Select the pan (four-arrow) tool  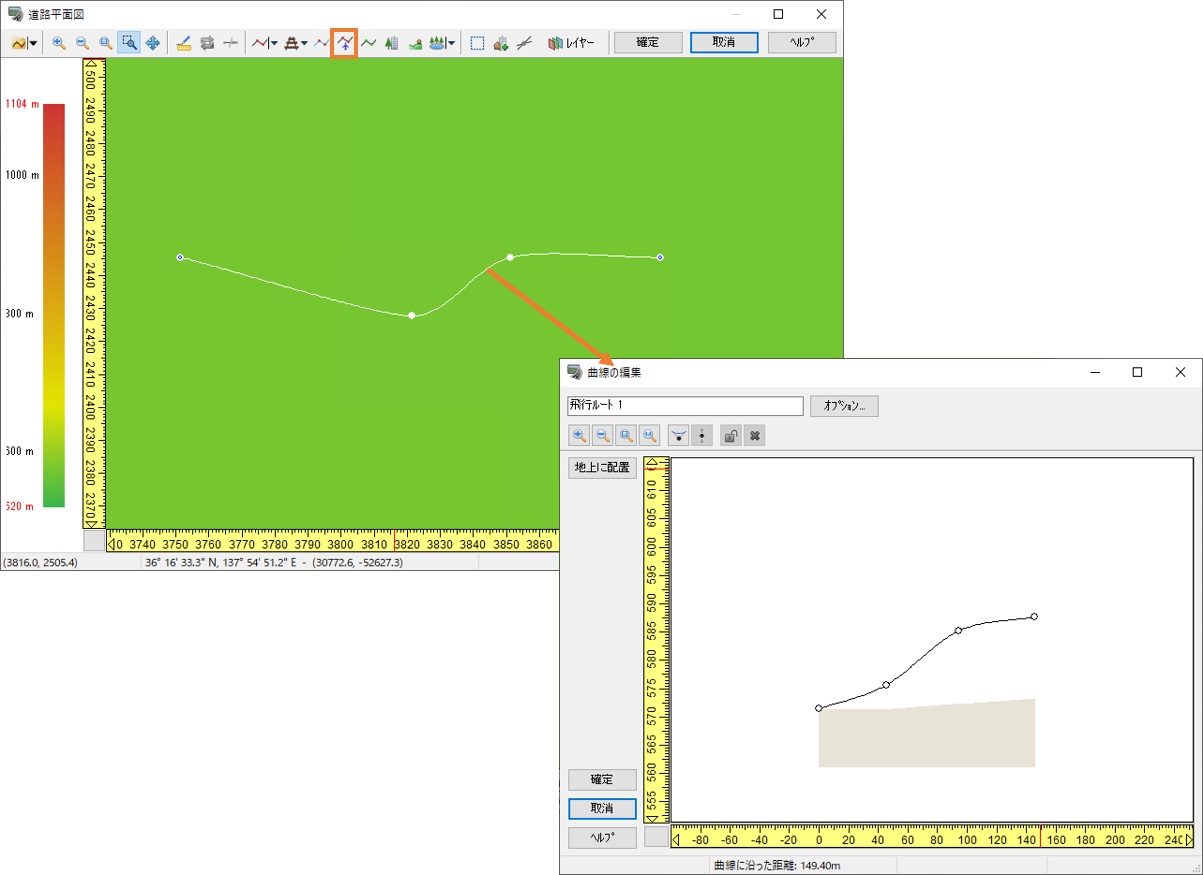point(153,43)
